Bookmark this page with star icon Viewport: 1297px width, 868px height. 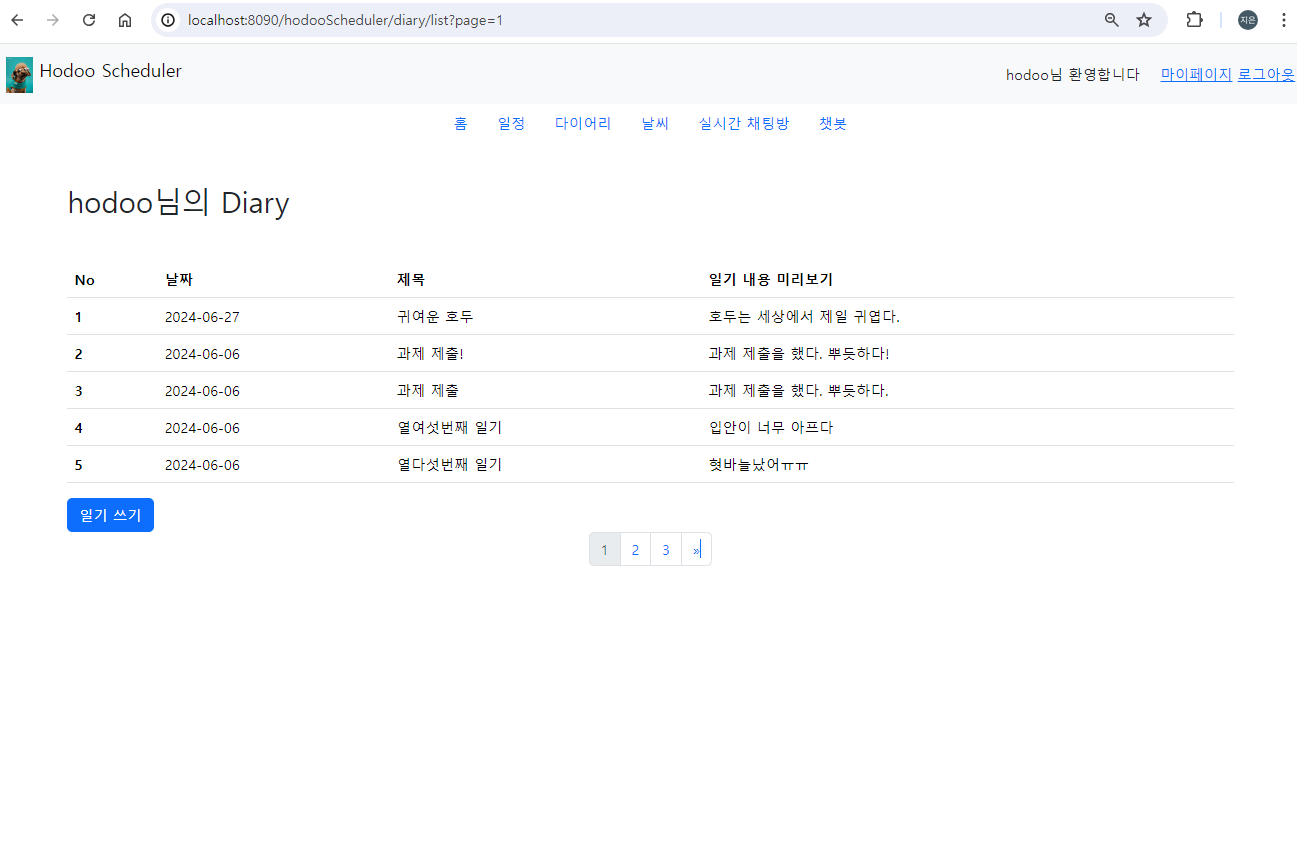coord(1144,20)
